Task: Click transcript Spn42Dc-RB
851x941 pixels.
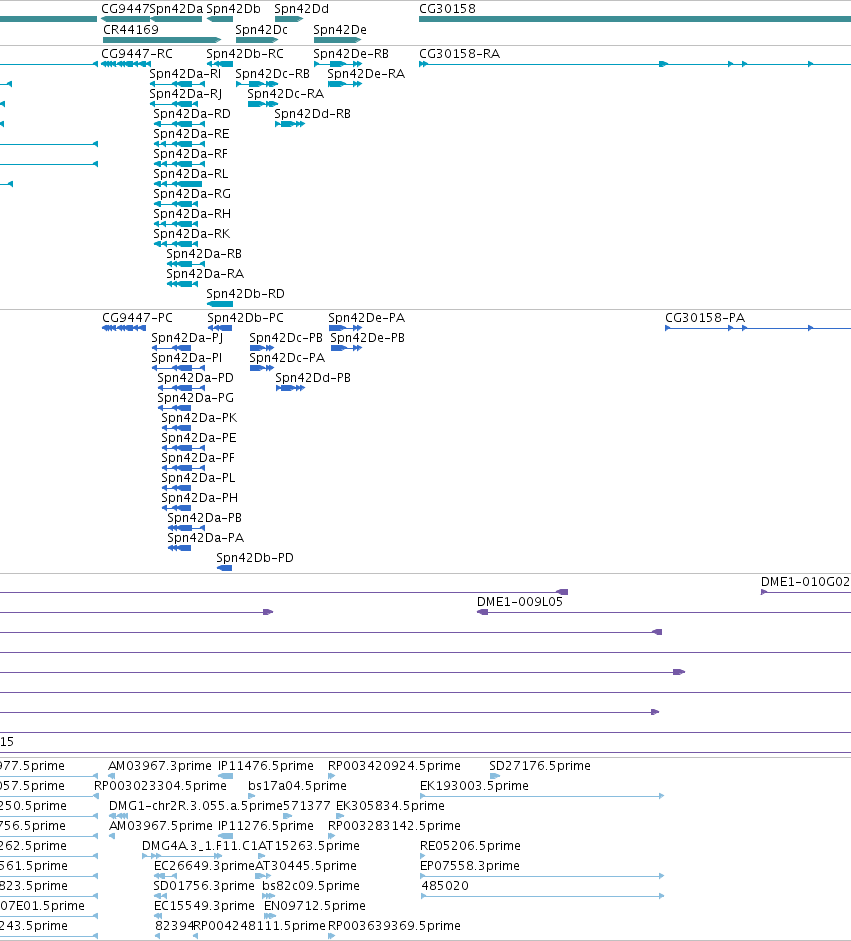Action: click(x=272, y=73)
